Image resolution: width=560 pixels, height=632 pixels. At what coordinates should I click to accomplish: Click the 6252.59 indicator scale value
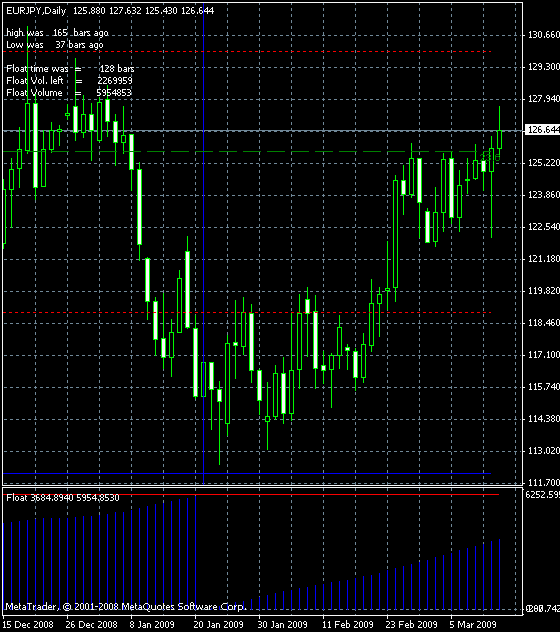pos(542,495)
